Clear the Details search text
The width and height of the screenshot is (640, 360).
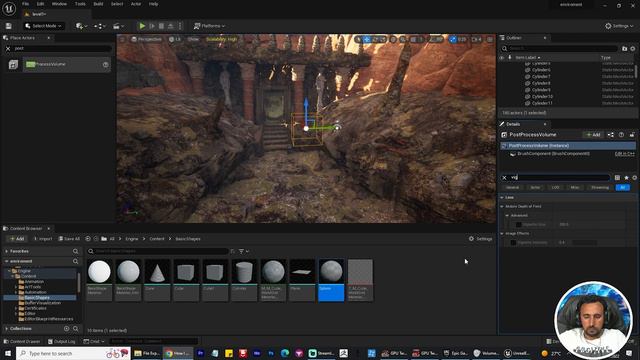(504, 178)
